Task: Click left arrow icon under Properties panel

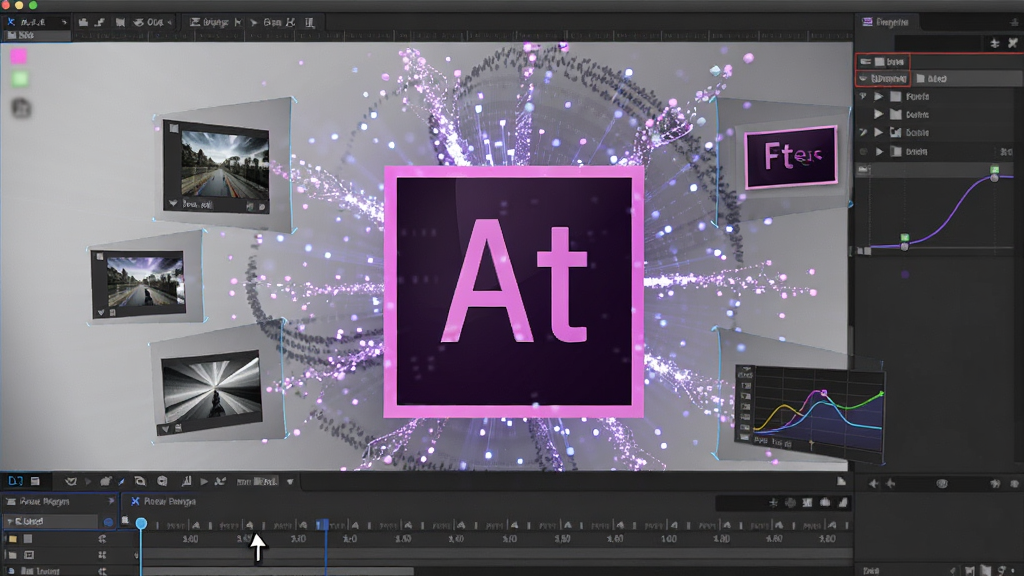Action: point(873,484)
